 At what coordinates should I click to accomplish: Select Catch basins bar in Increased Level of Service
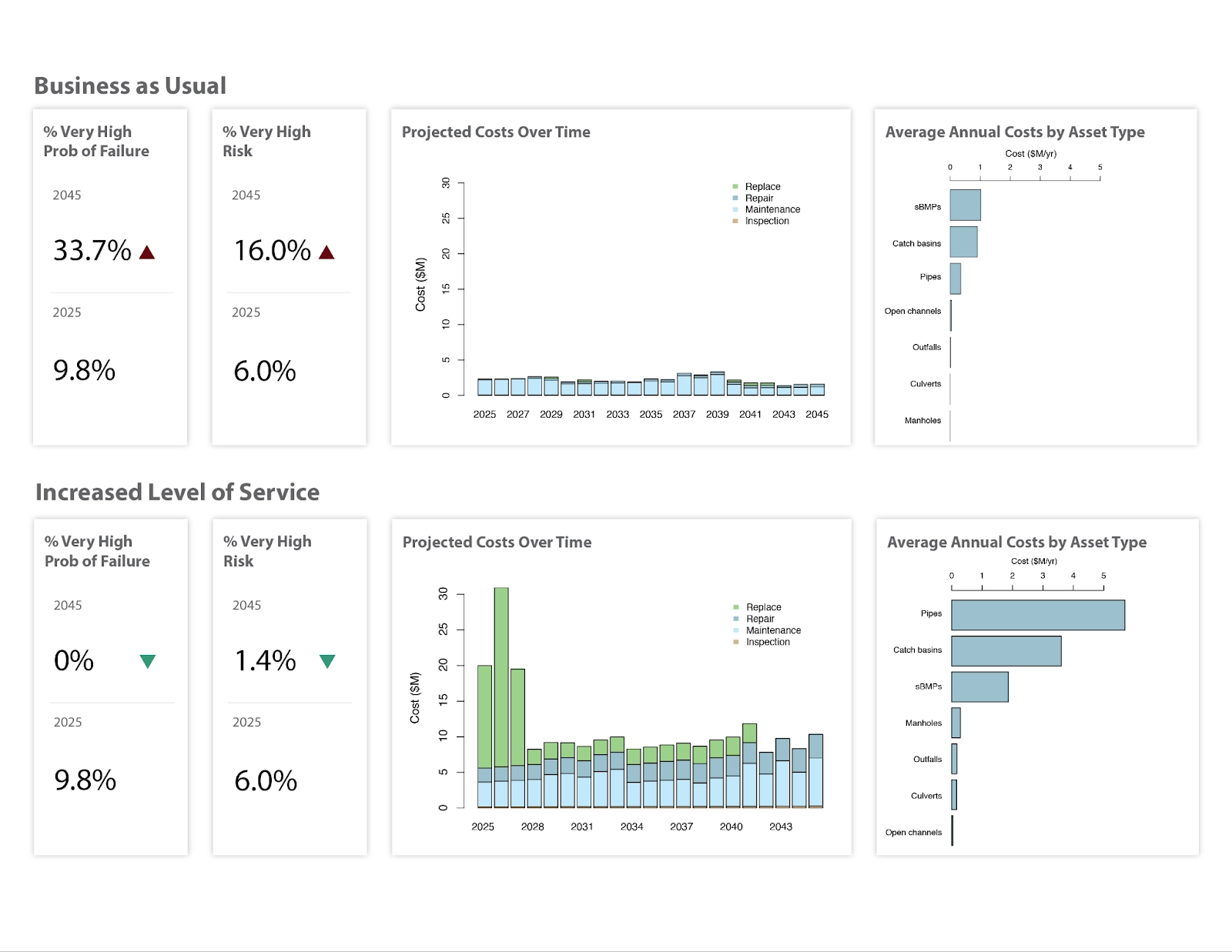pos(1006,651)
